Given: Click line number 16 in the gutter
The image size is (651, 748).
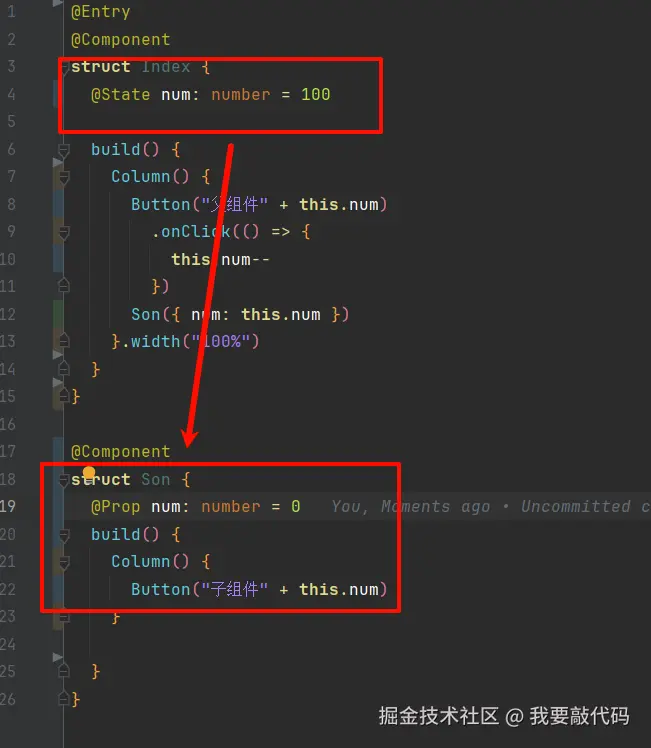Looking at the screenshot, I should pos(8,424).
